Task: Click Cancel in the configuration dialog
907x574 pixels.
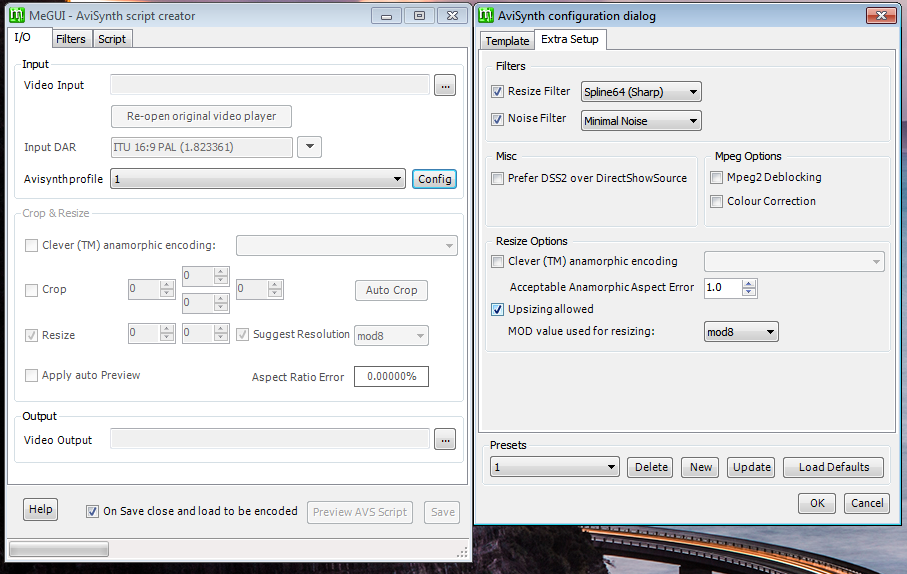Action: pyautogui.click(x=867, y=503)
